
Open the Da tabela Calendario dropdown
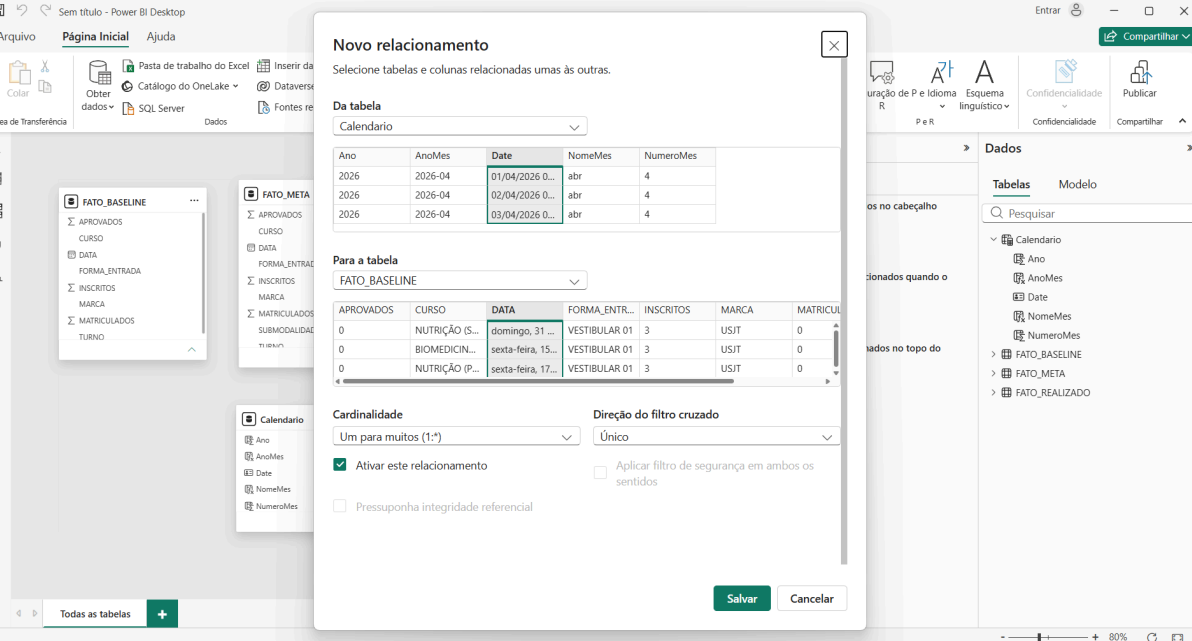tap(460, 126)
